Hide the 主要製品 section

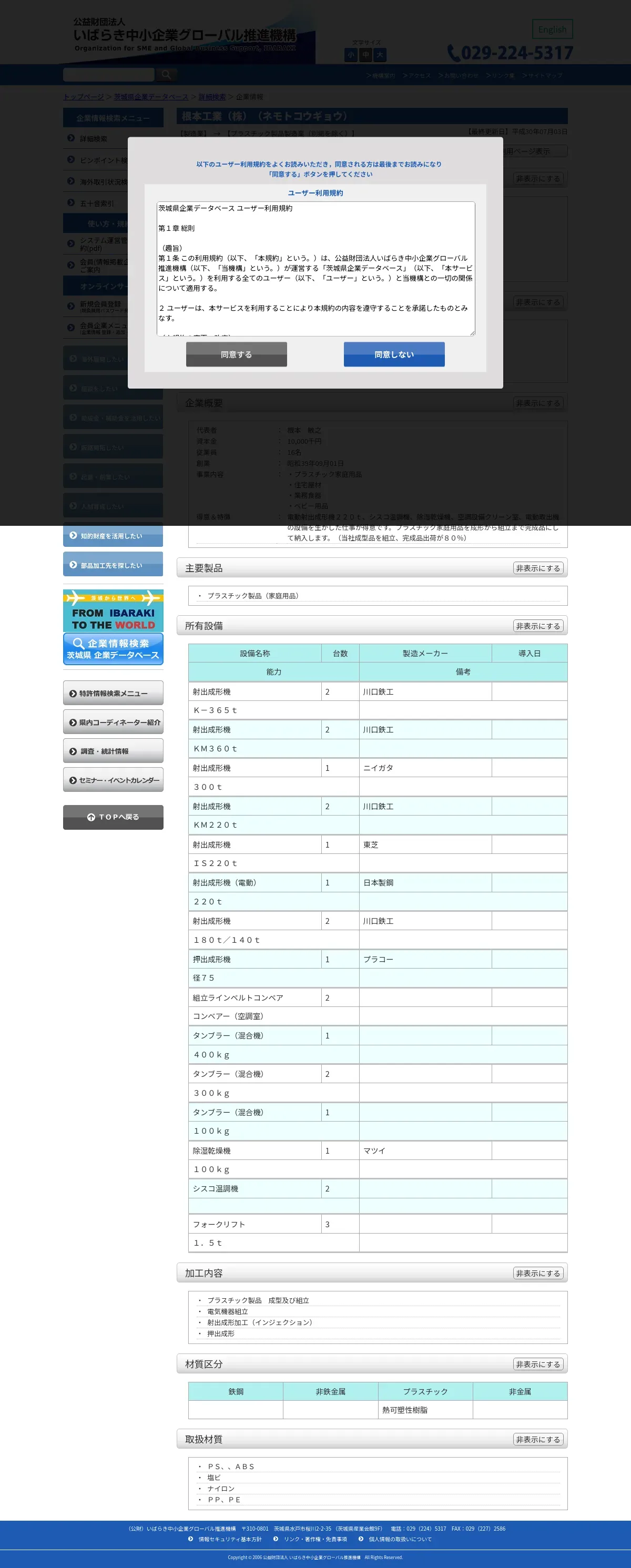coord(538,568)
